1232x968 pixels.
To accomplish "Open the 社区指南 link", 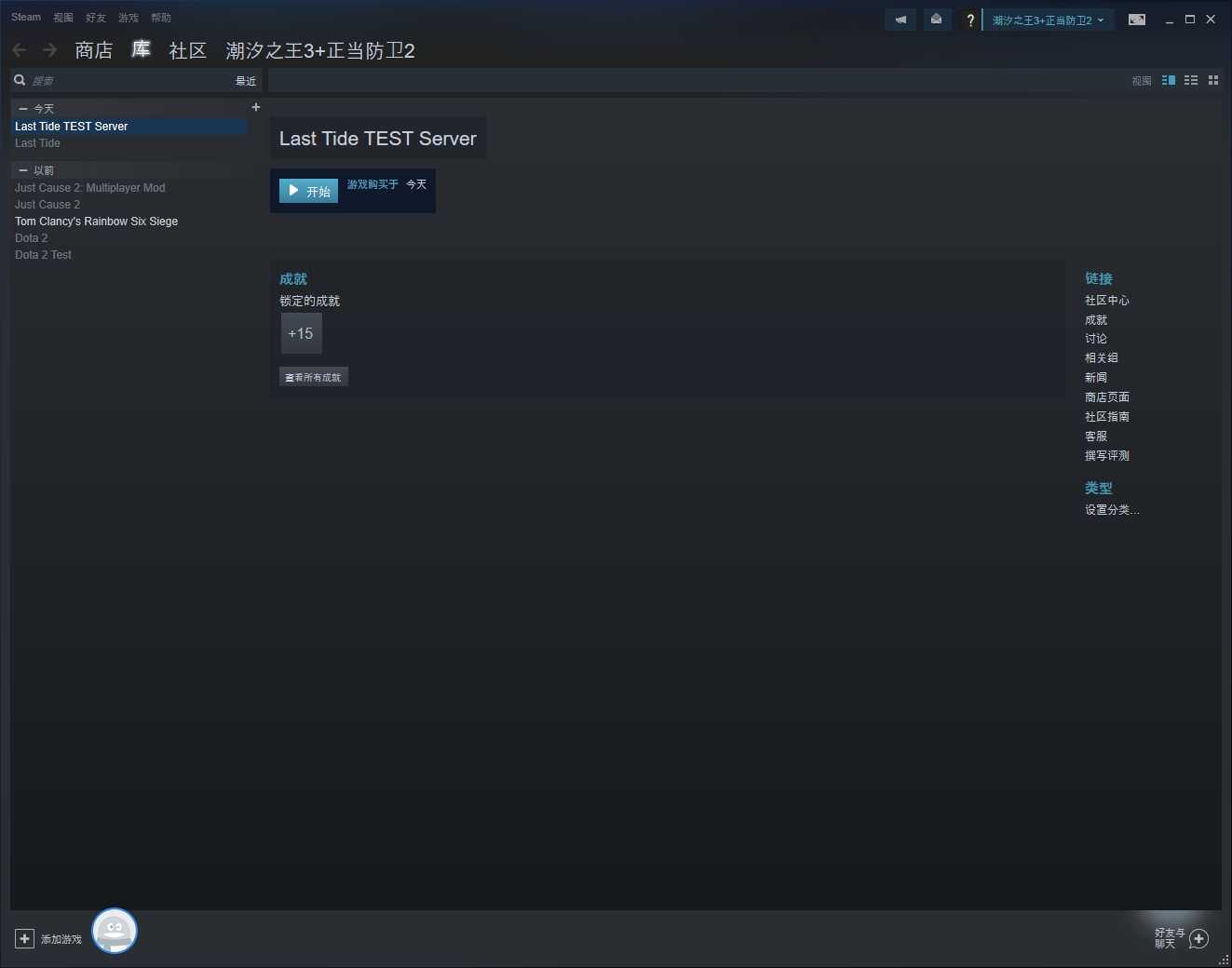I will click(x=1107, y=417).
